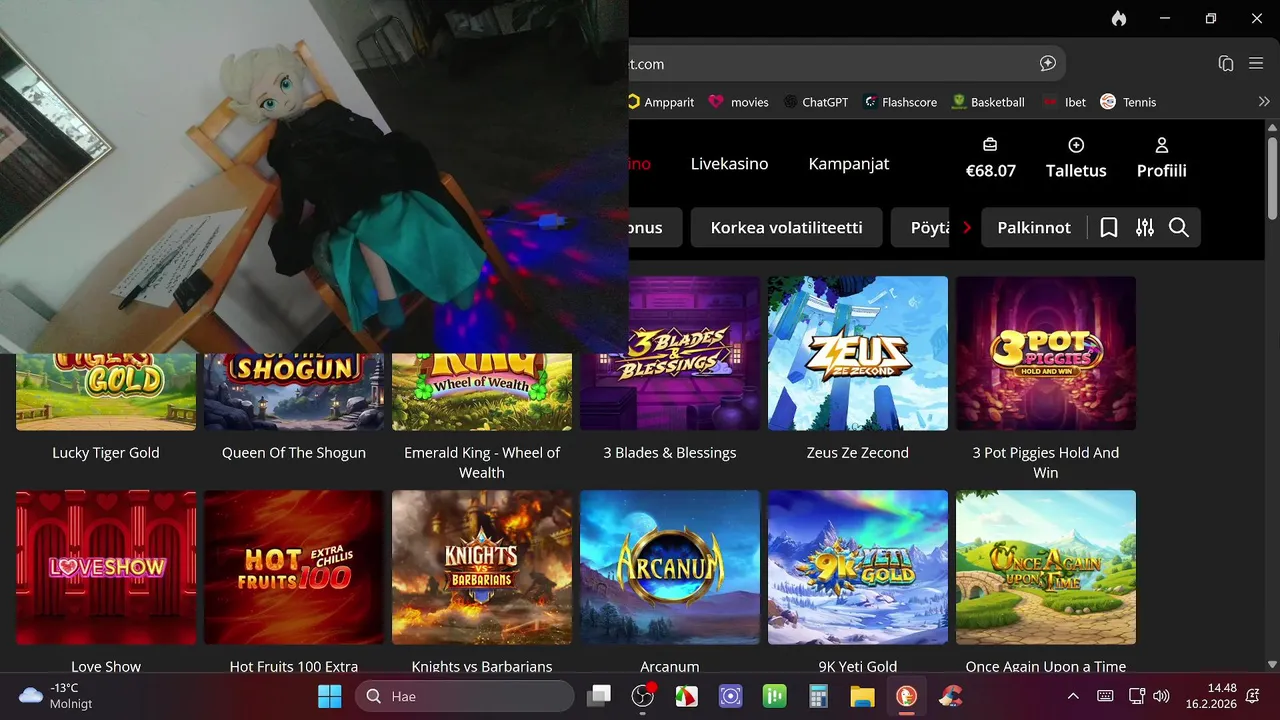Screen dimensions: 1280x720
Task: Open the Ibet bookmark
Action: pyautogui.click(x=1064, y=102)
